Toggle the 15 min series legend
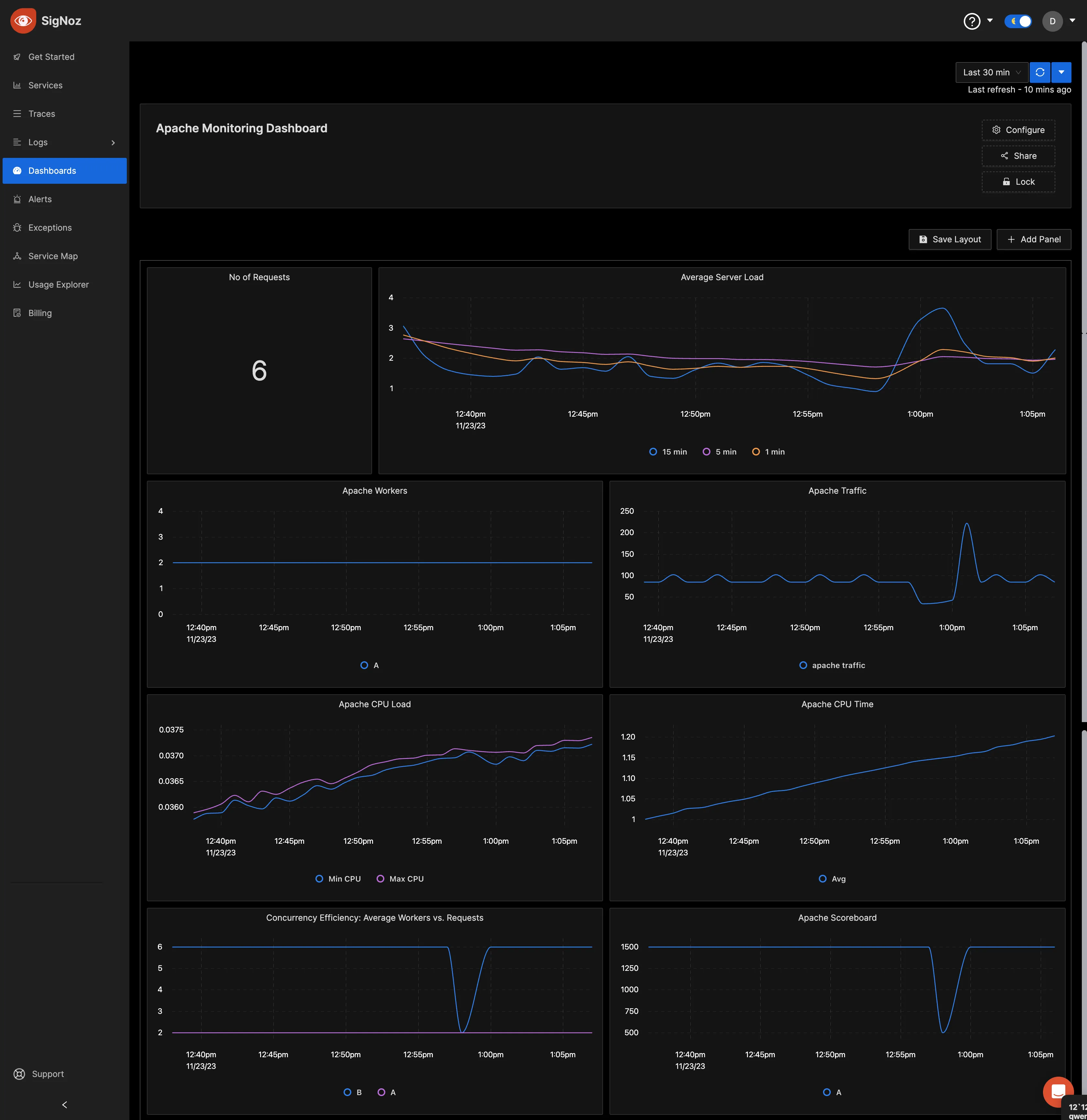The width and height of the screenshot is (1087, 1120). 668,452
